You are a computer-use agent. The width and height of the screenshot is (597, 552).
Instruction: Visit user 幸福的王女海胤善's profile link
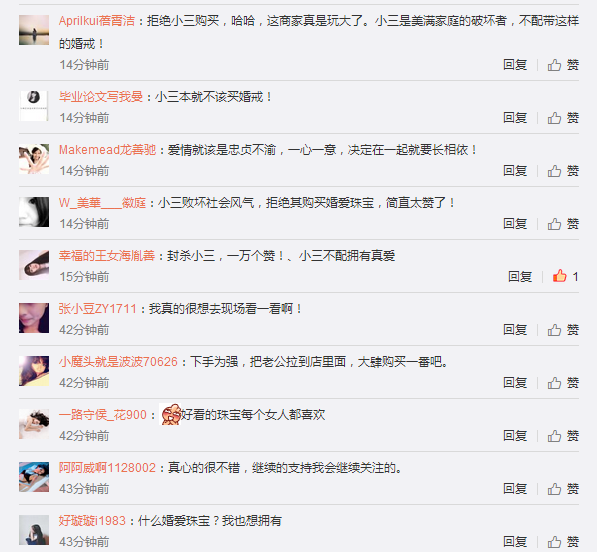pyautogui.click(x=107, y=255)
